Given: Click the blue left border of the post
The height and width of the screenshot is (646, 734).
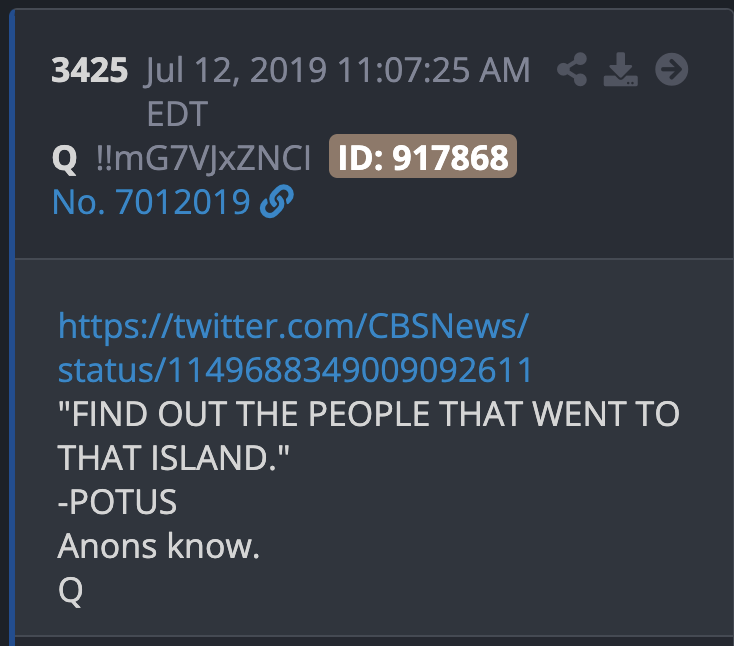Looking at the screenshot, I should pyautogui.click(x=12, y=328).
